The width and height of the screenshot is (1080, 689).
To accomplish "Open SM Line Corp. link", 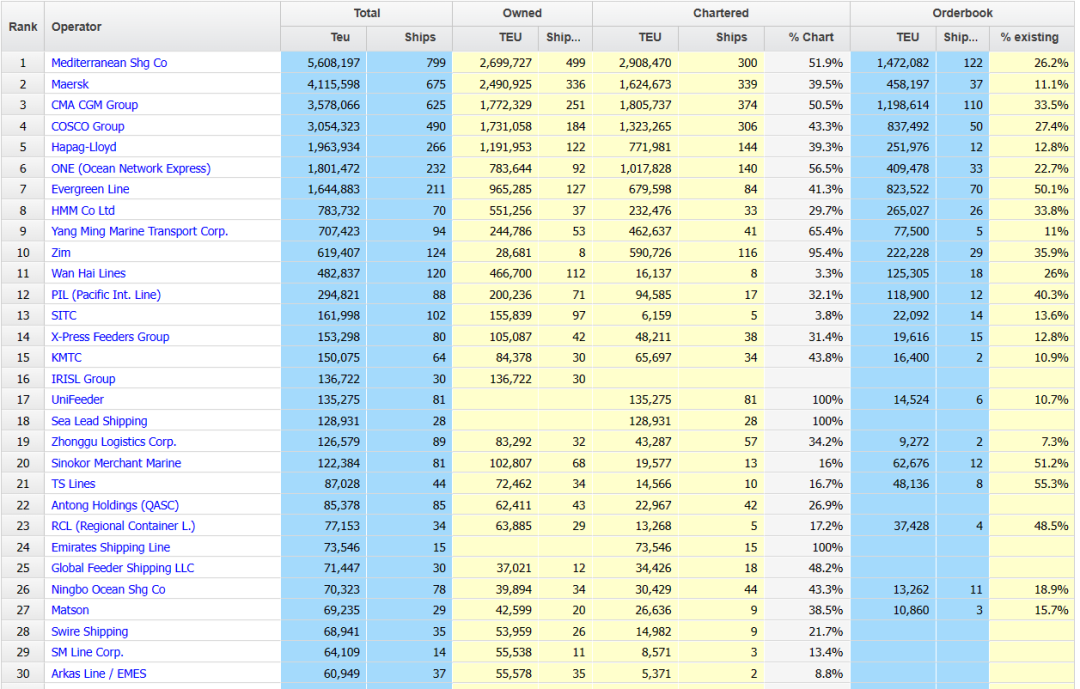I will [87, 651].
